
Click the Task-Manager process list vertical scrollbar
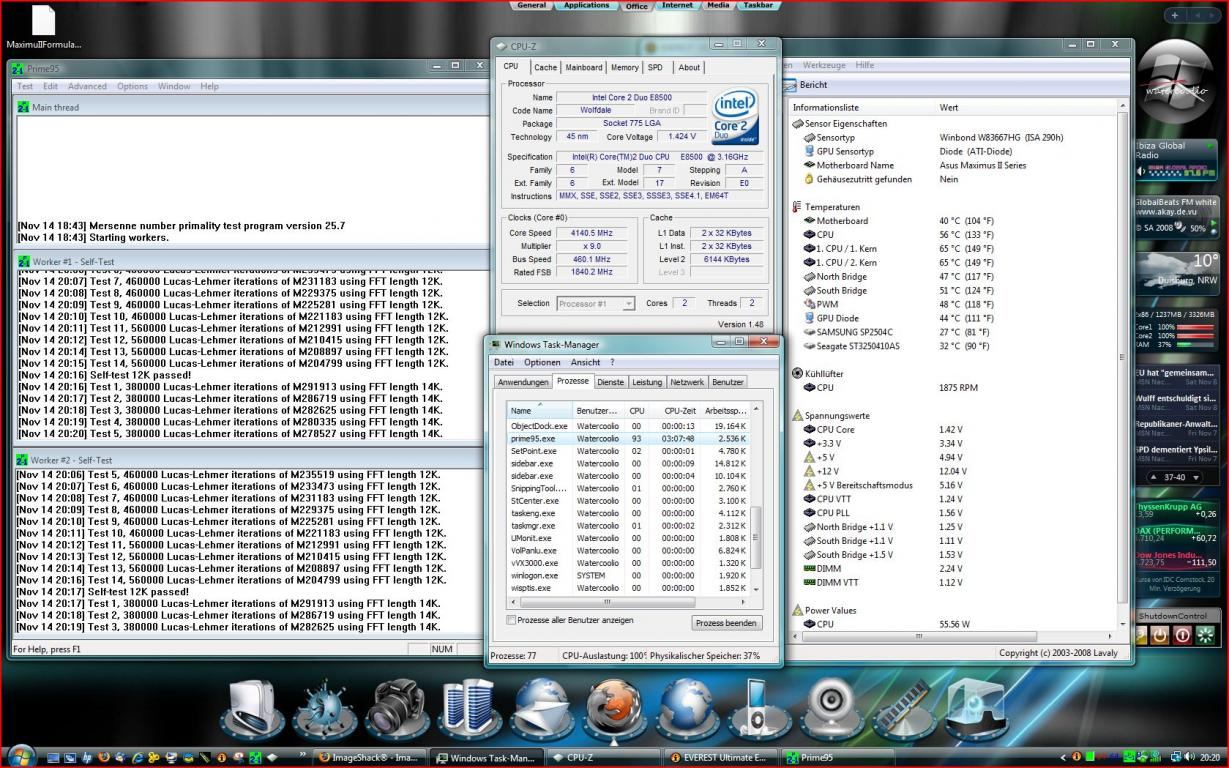[756, 500]
